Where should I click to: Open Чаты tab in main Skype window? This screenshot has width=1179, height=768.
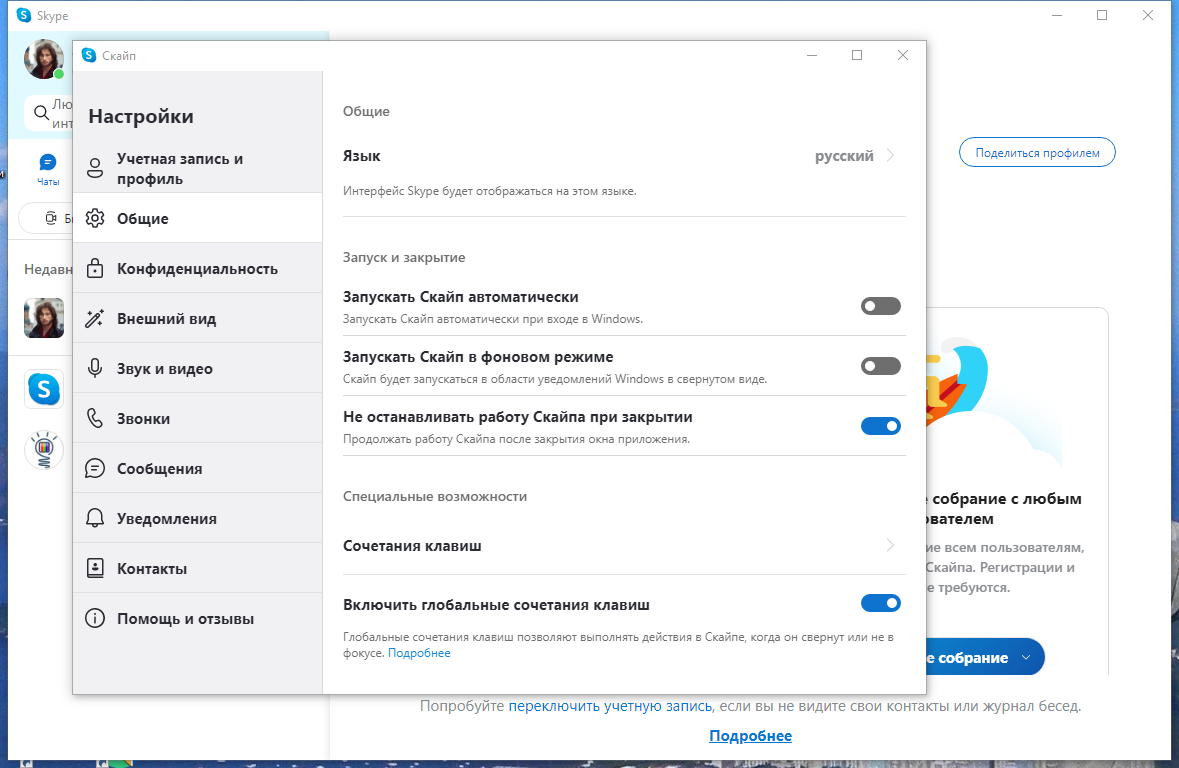tap(48, 170)
